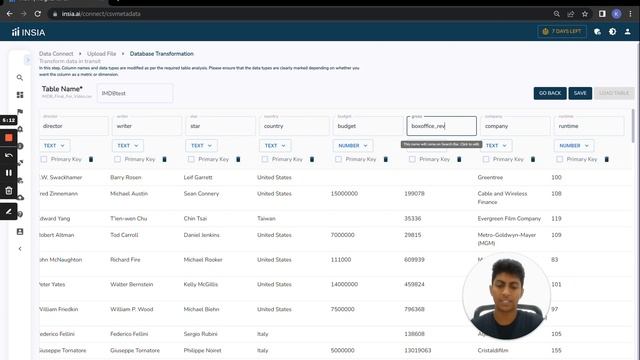Image resolution: width=640 pixels, height=360 pixels.
Task: Edit the Table Name input field
Action: [135, 93]
